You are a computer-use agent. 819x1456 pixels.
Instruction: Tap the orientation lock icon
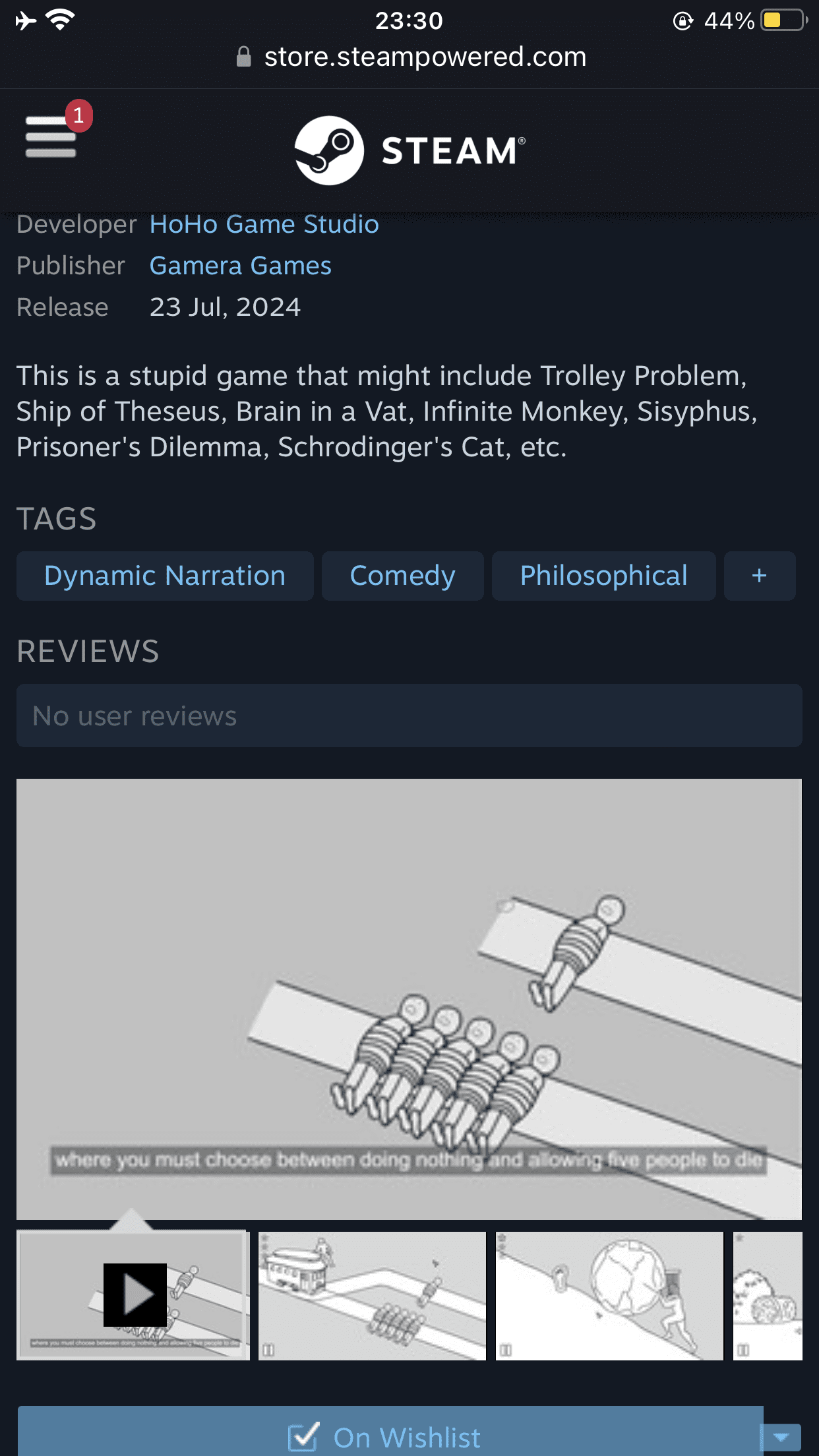682,21
